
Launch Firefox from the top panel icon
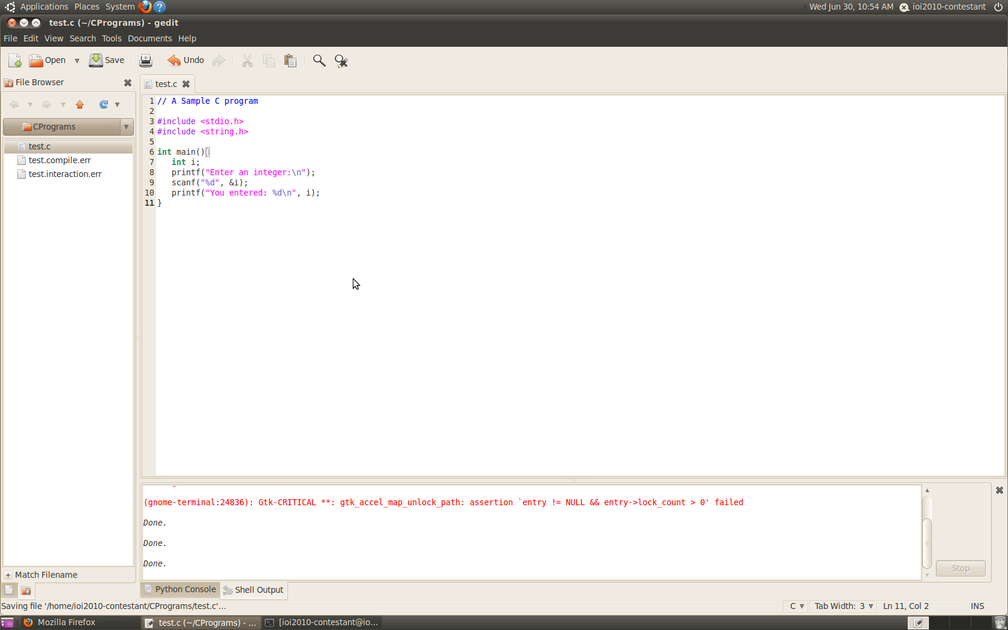(145, 7)
